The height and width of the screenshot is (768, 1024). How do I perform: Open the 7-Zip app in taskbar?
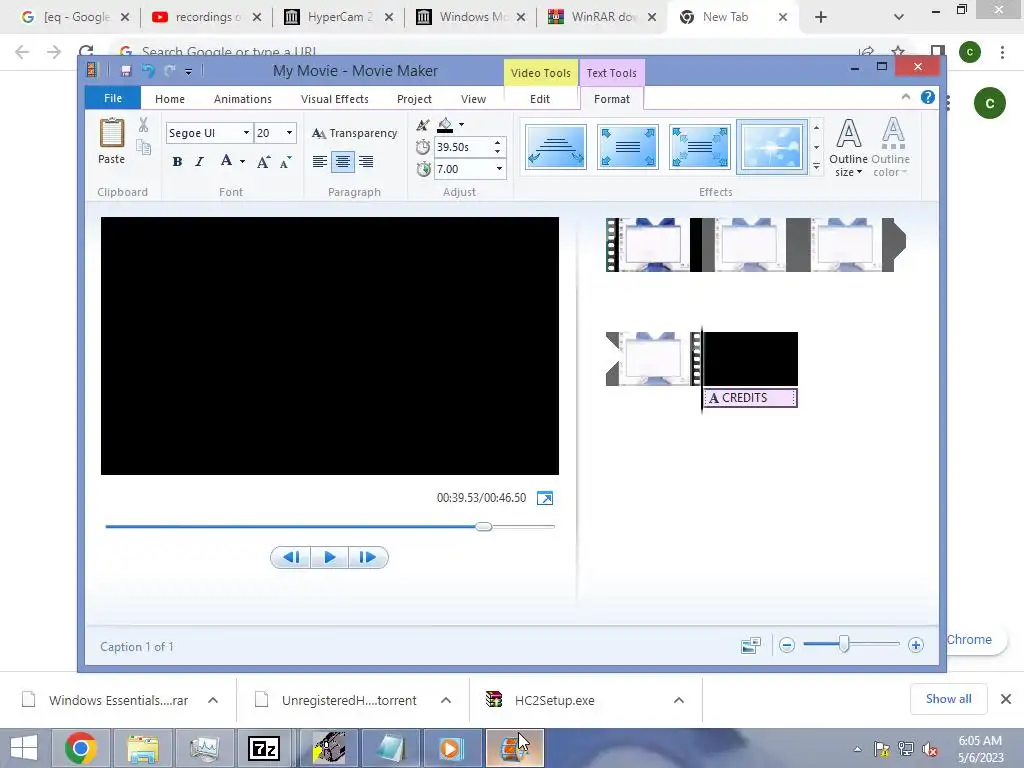pos(264,748)
